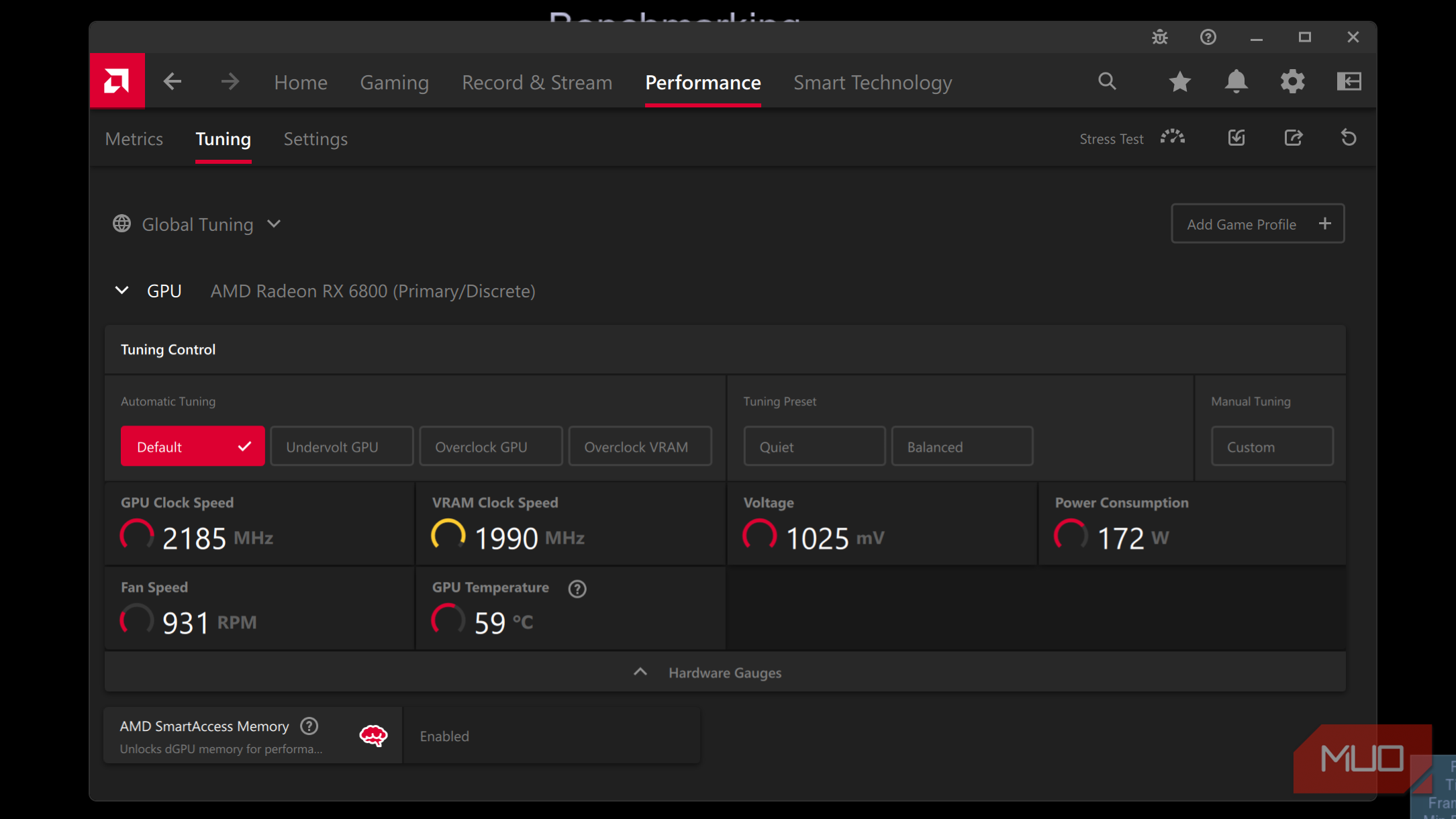Collapse the GPU section chevron
The height and width of the screenshot is (819, 1456).
pyautogui.click(x=122, y=291)
